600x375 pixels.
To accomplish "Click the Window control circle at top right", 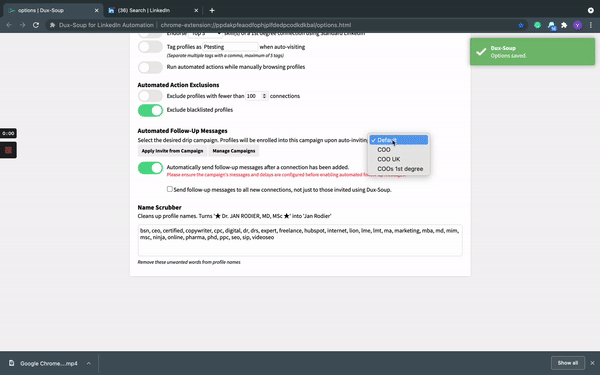I will pos(590,10).
